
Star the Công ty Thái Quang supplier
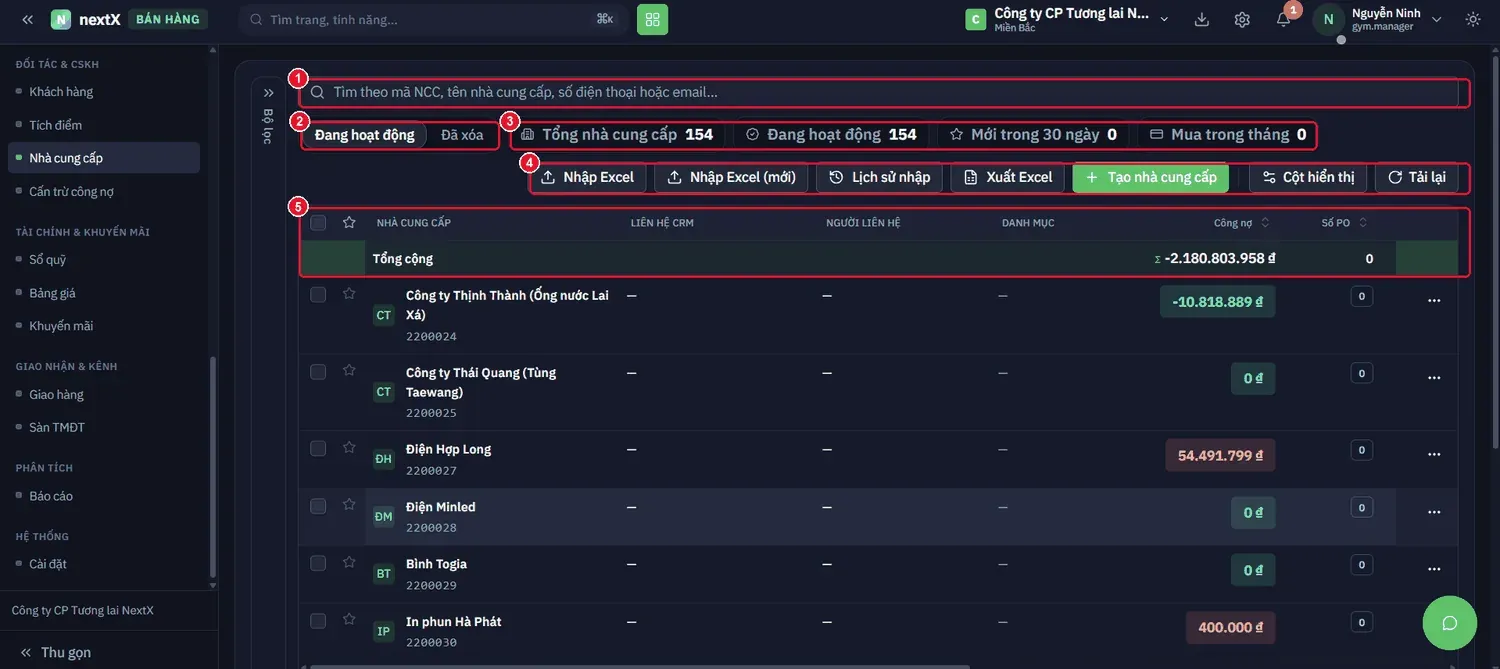click(x=349, y=370)
